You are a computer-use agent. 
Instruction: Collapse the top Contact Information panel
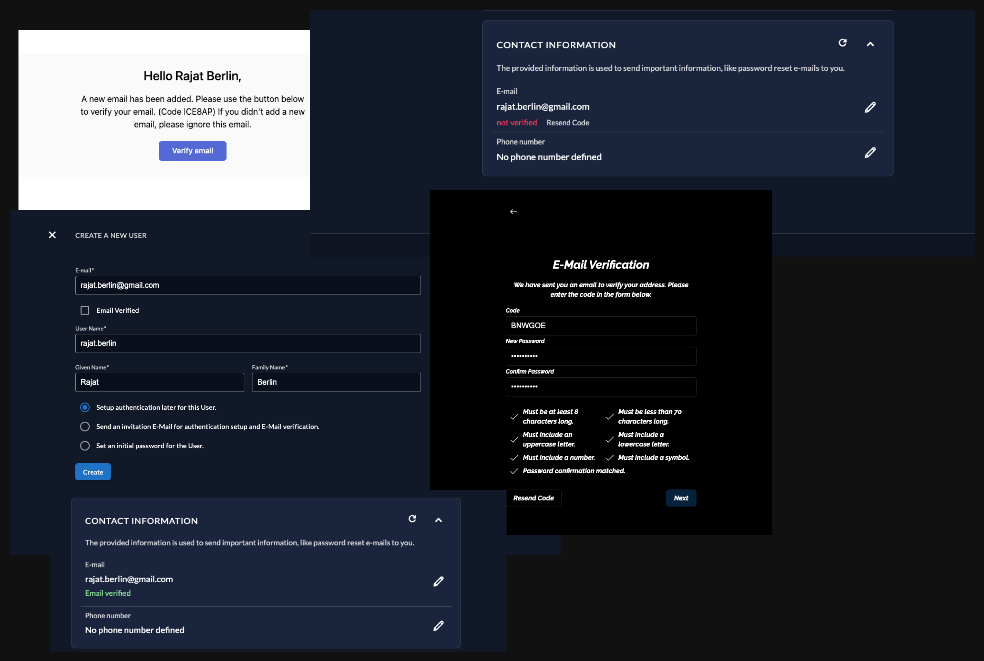tap(870, 44)
